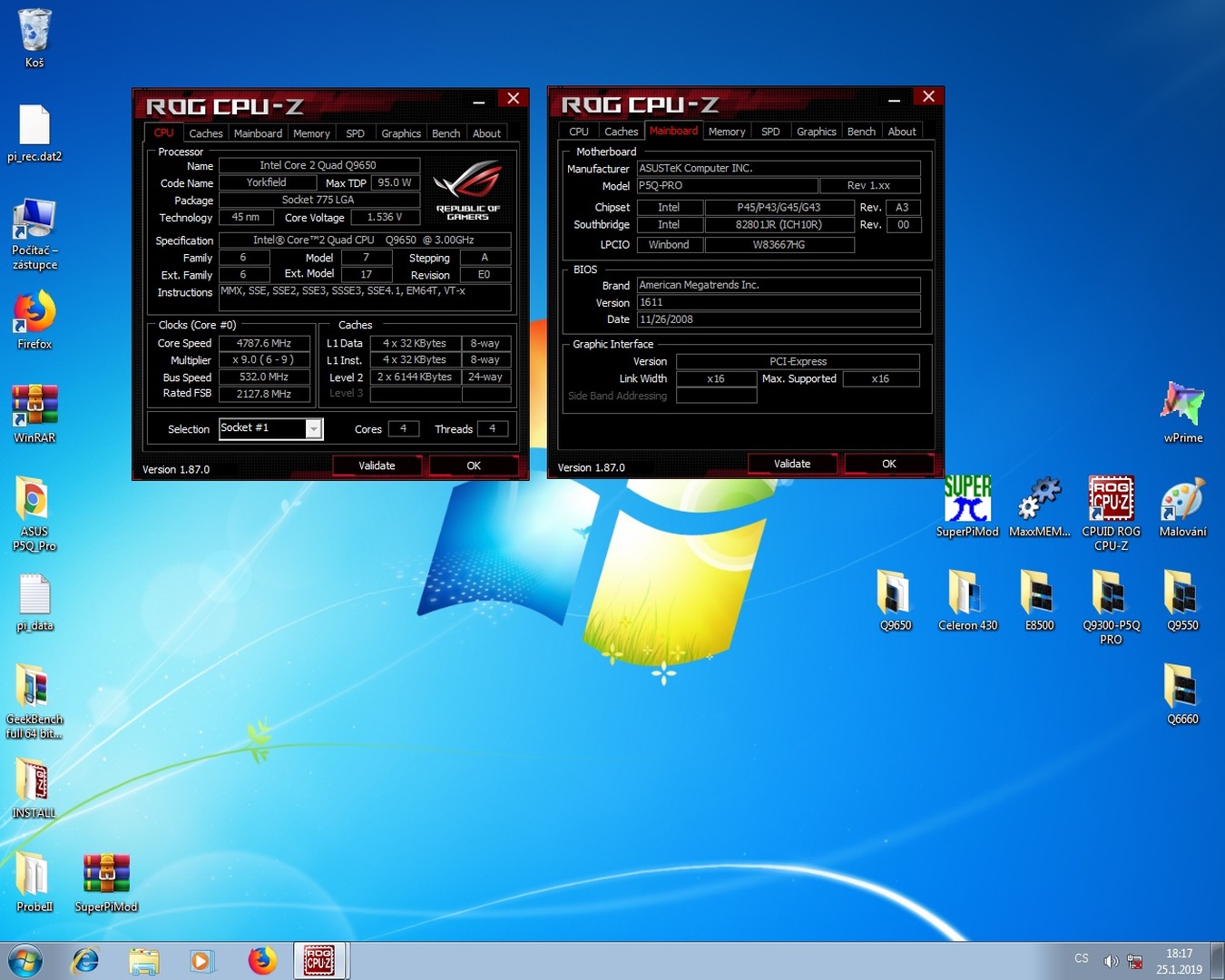
Task: Open the INSTALL folder on the desktop
Action: [x=34, y=788]
